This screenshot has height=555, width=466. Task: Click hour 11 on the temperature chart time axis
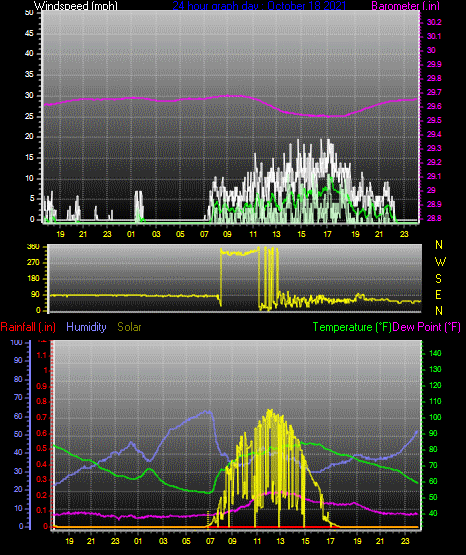(x=257, y=541)
